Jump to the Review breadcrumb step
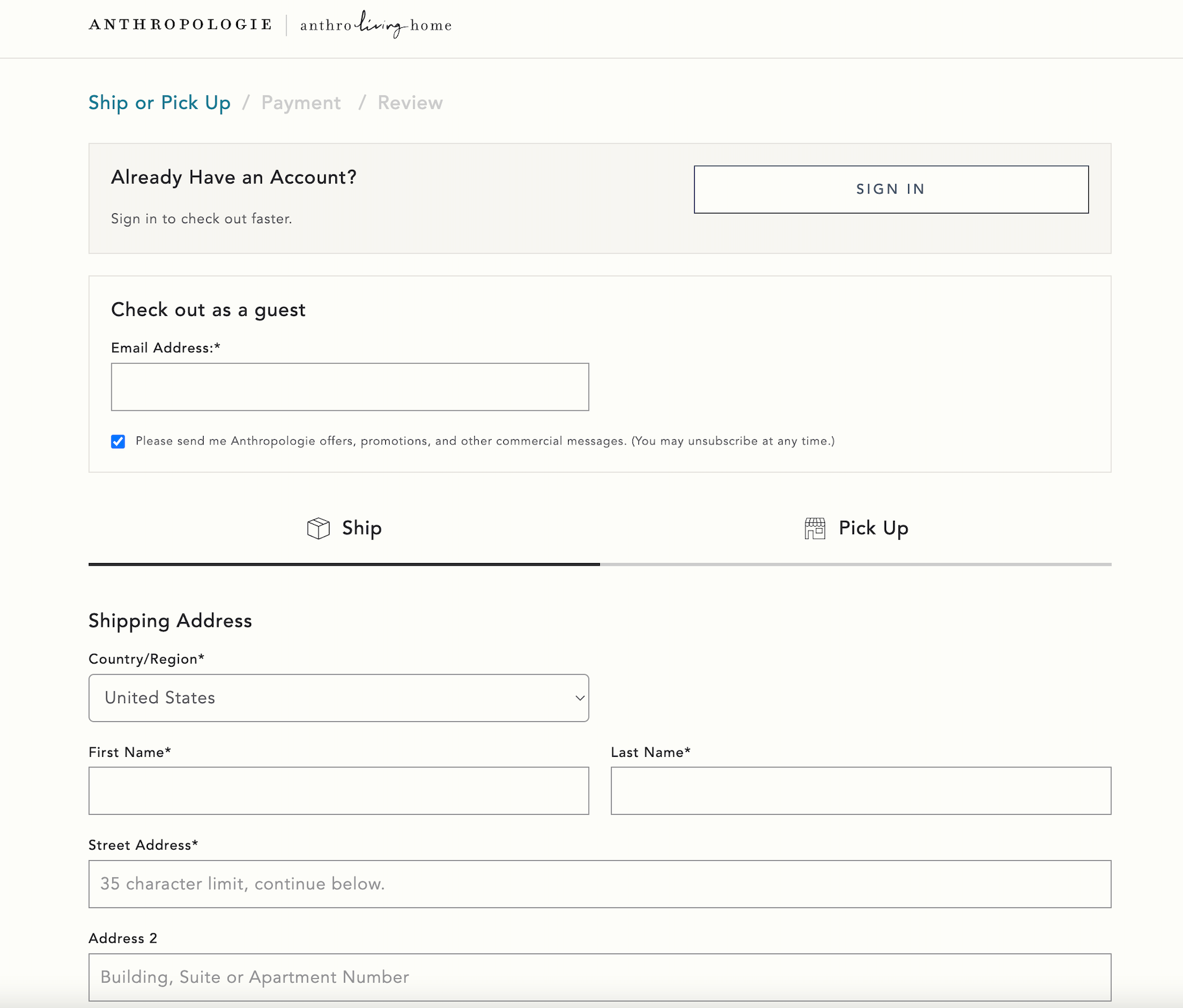The width and height of the screenshot is (1183, 1008). coord(410,103)
